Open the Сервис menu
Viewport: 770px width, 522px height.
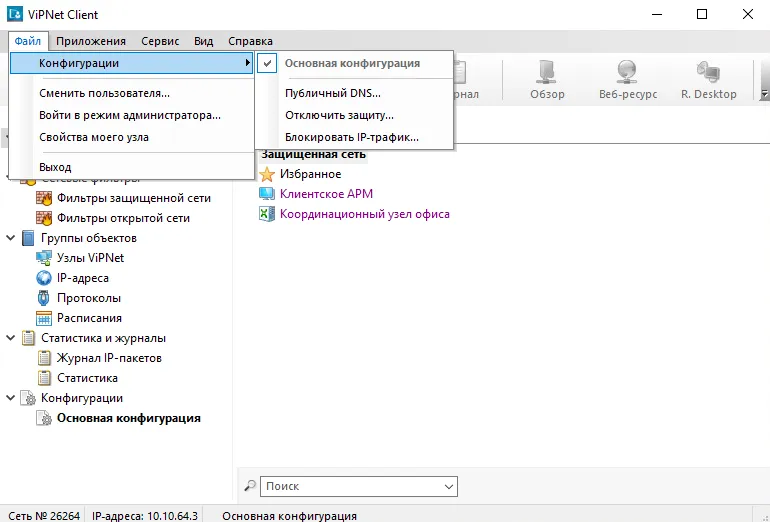pos(160,41)
